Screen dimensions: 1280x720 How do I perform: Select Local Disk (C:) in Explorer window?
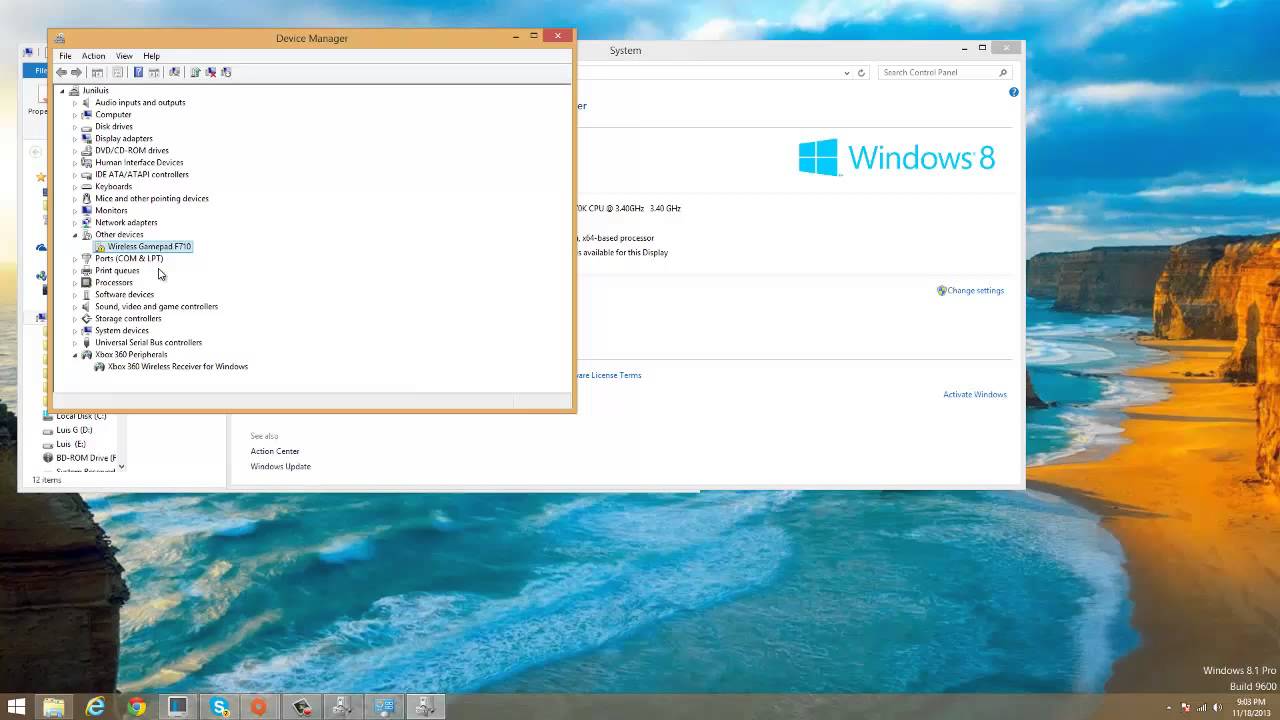(x=81, y=416)
